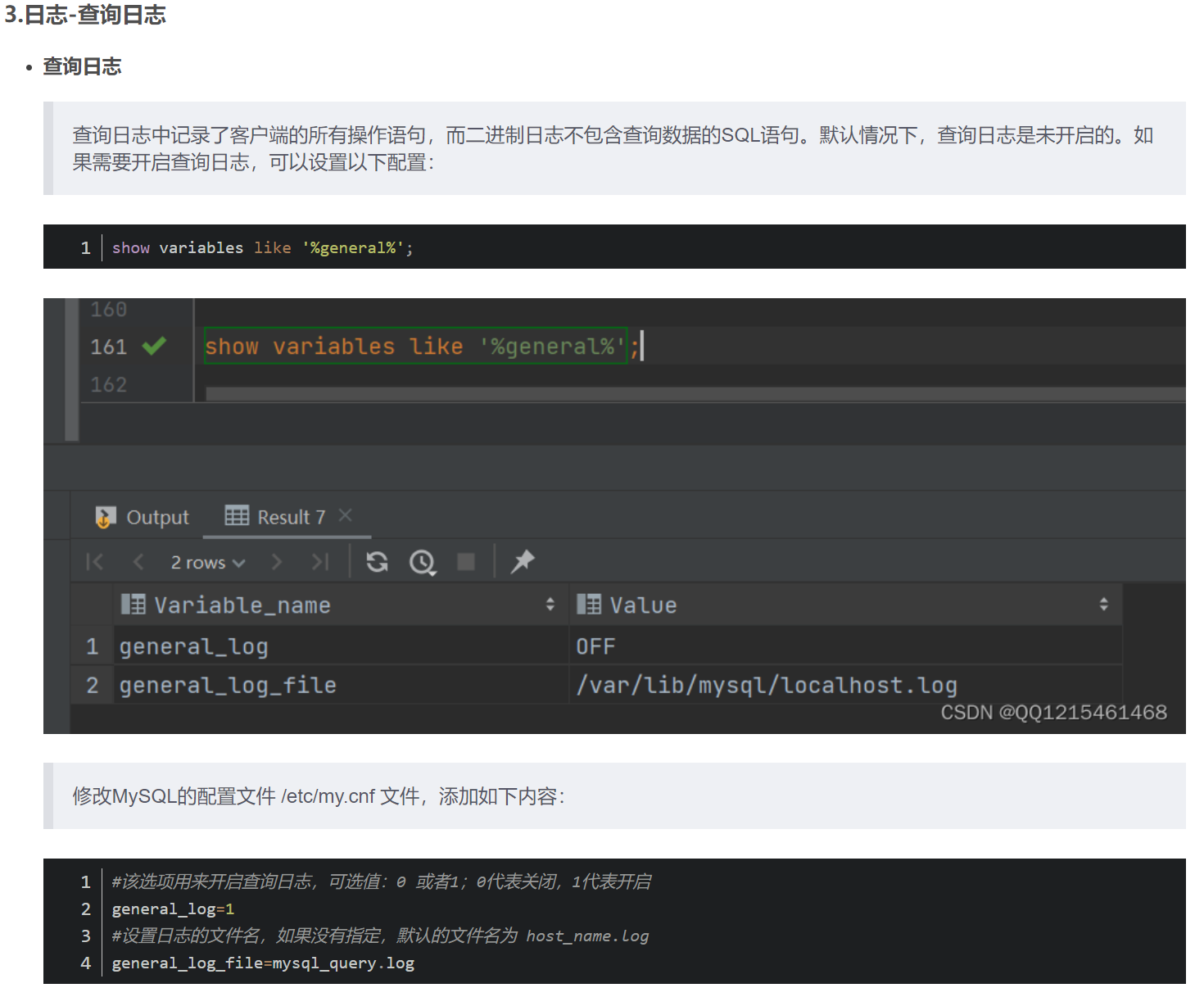Screen dimensions: 1204x1006
Task: Select the general_log_file cell
Action: coord(341,685)
